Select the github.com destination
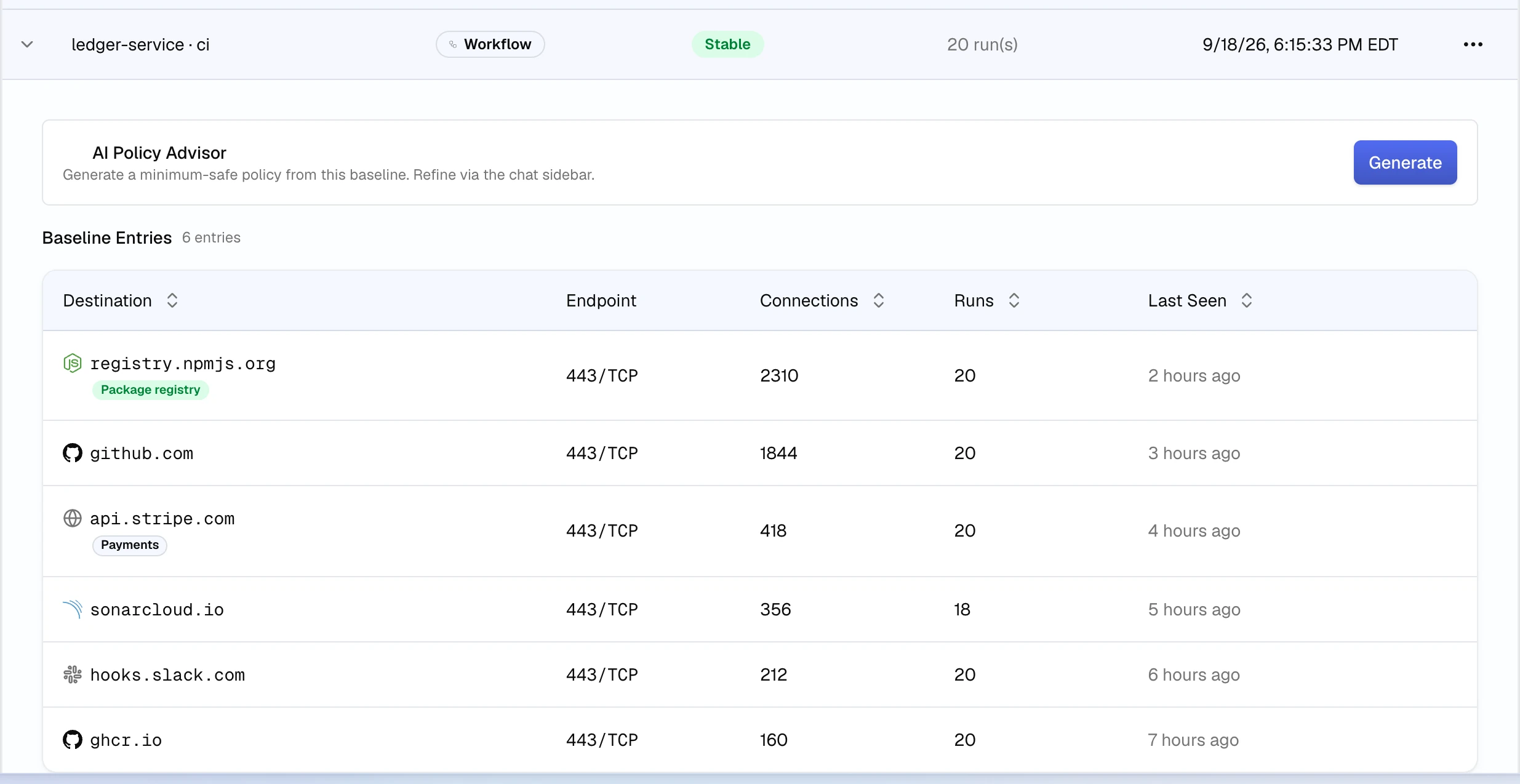Screen dimensions: 1520x784 pyautogui.click(x=142, y=454)
